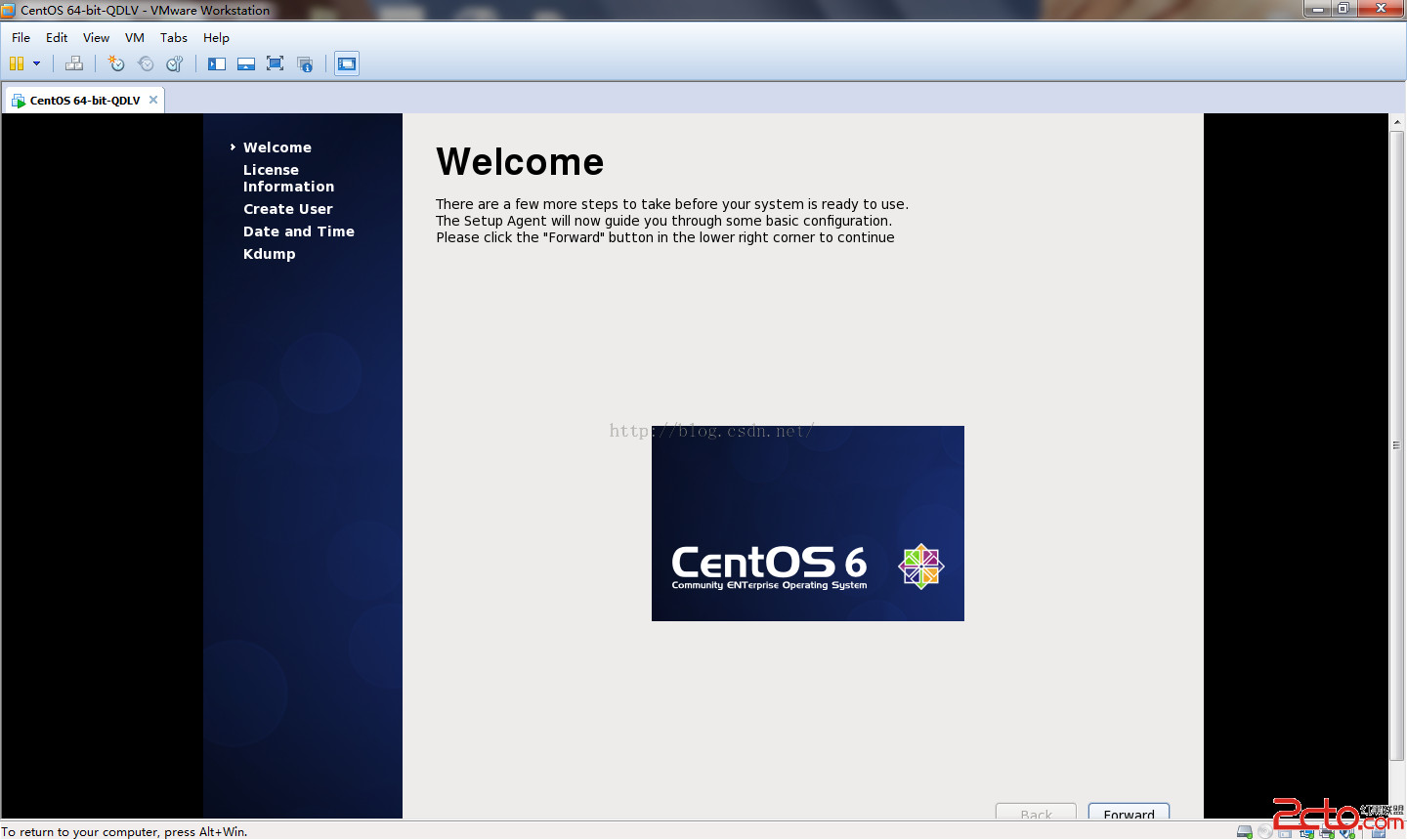Take a snapshot of this virtual machine

point(116,63)
